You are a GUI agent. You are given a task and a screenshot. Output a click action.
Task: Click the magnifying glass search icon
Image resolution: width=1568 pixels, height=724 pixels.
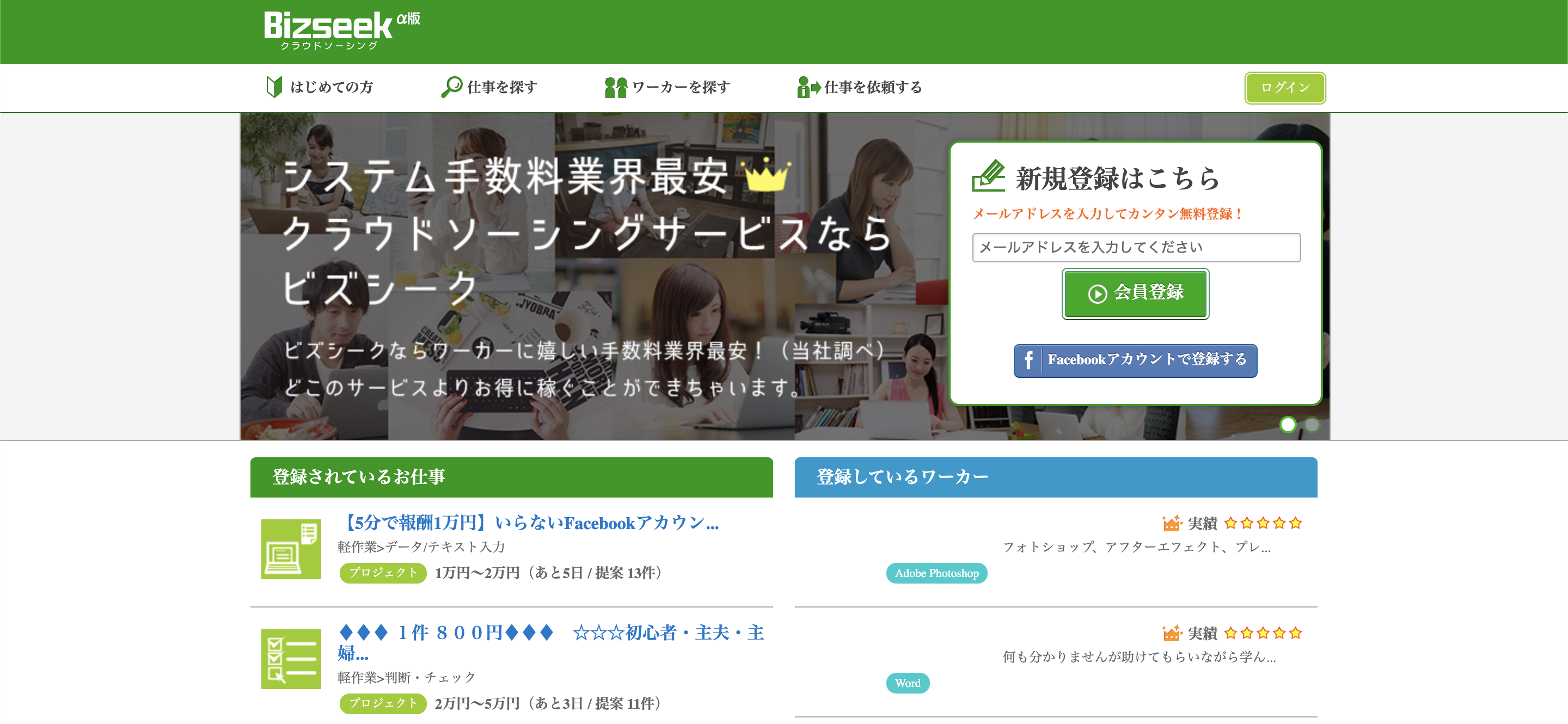451,87
